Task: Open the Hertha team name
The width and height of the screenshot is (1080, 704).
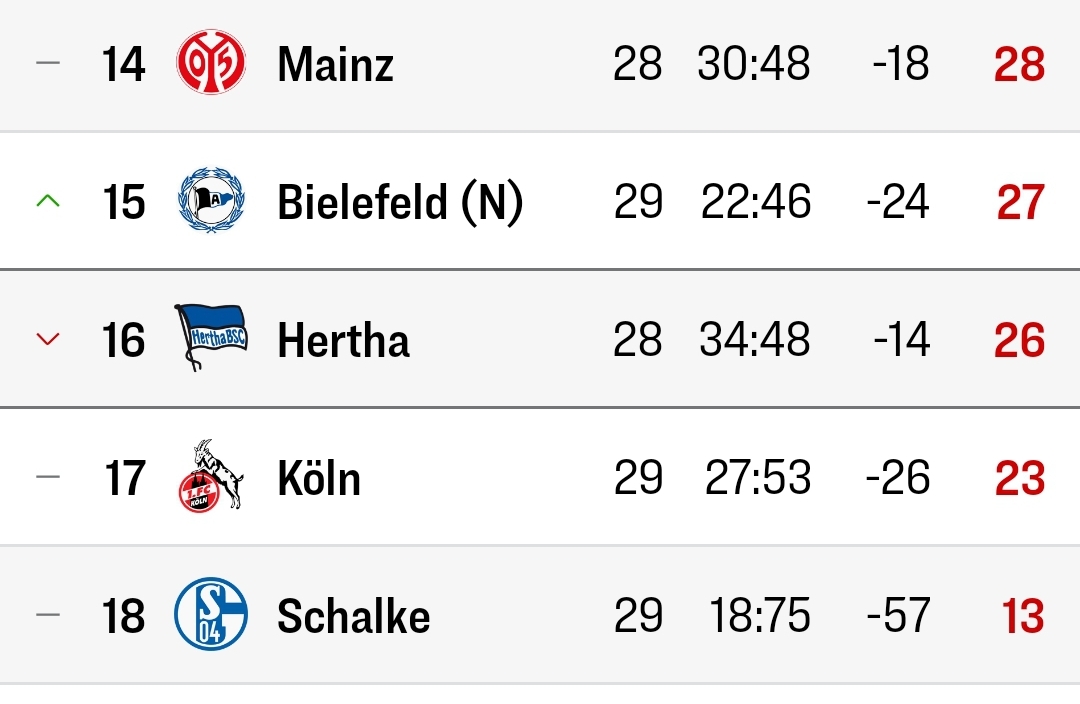Action: click(x=343, y=340)
